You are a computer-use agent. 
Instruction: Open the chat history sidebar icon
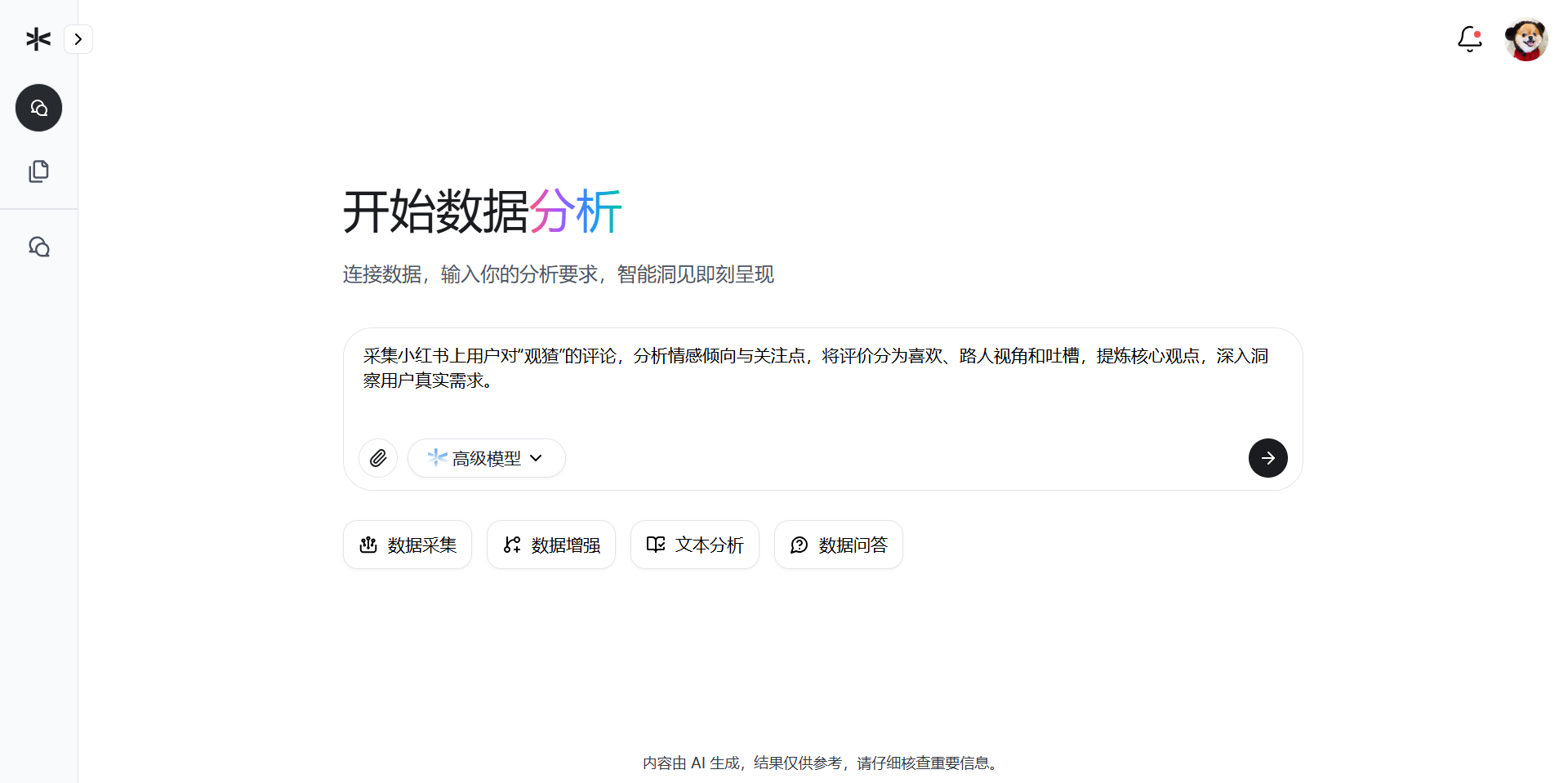pos(38,247)
